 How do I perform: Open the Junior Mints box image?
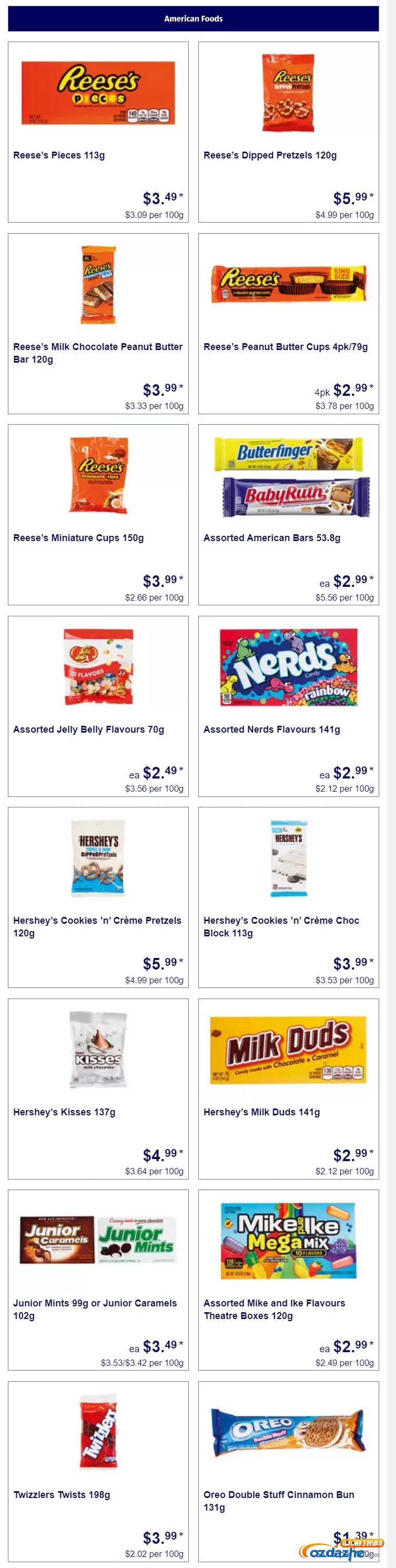click(137, 1241)
